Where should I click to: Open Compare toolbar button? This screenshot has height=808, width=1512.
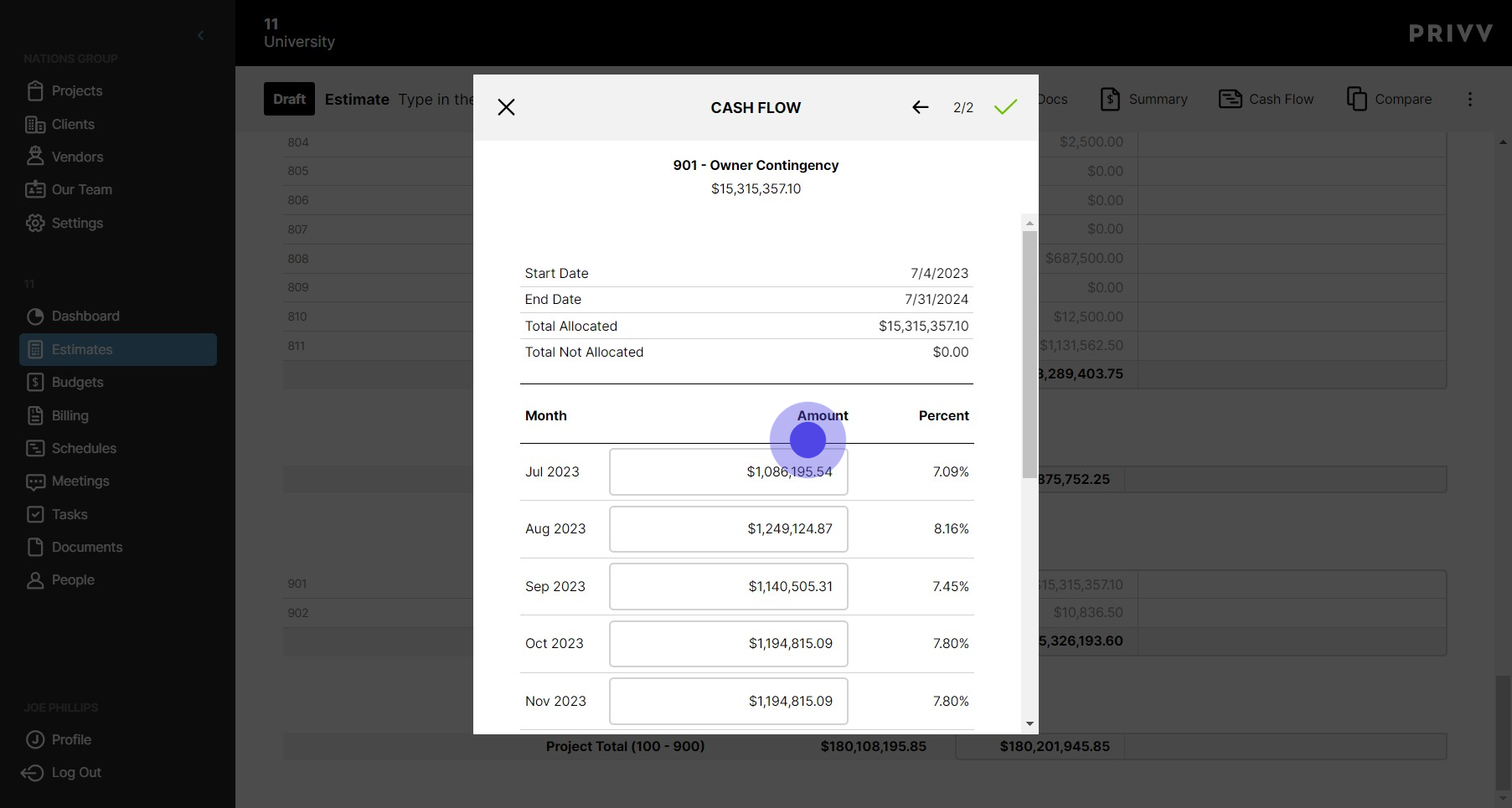coord(1389,99)
